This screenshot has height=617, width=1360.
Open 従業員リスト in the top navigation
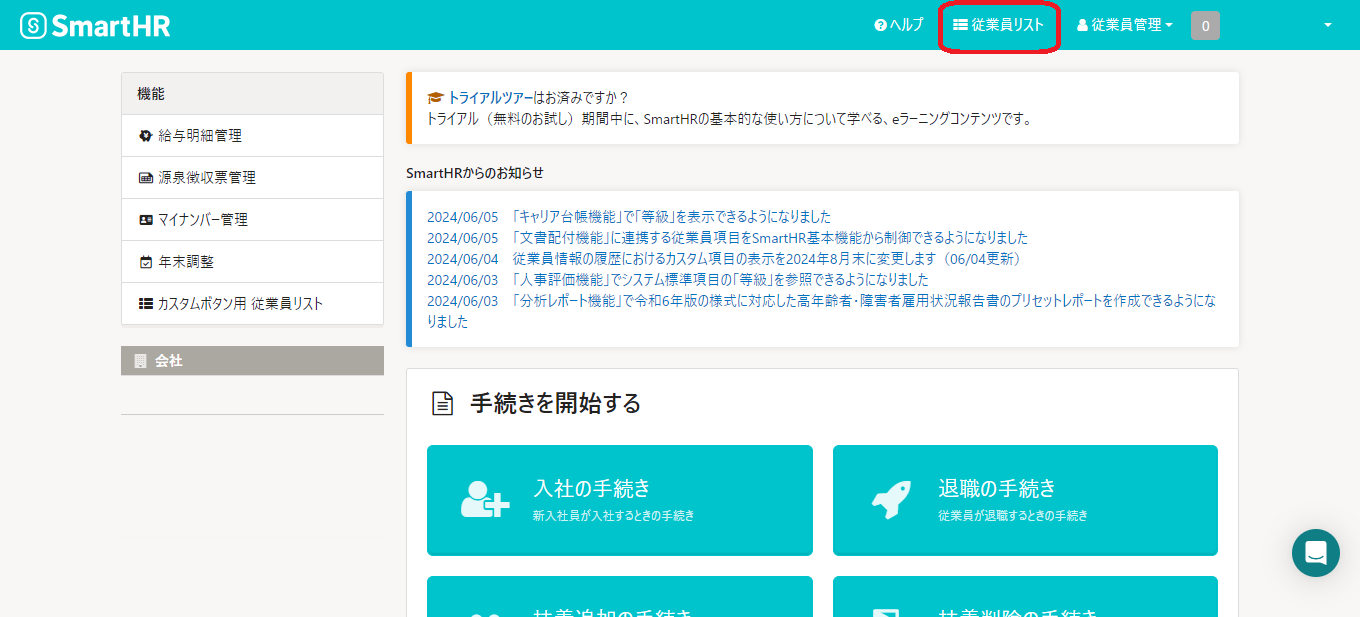point(999,25)
